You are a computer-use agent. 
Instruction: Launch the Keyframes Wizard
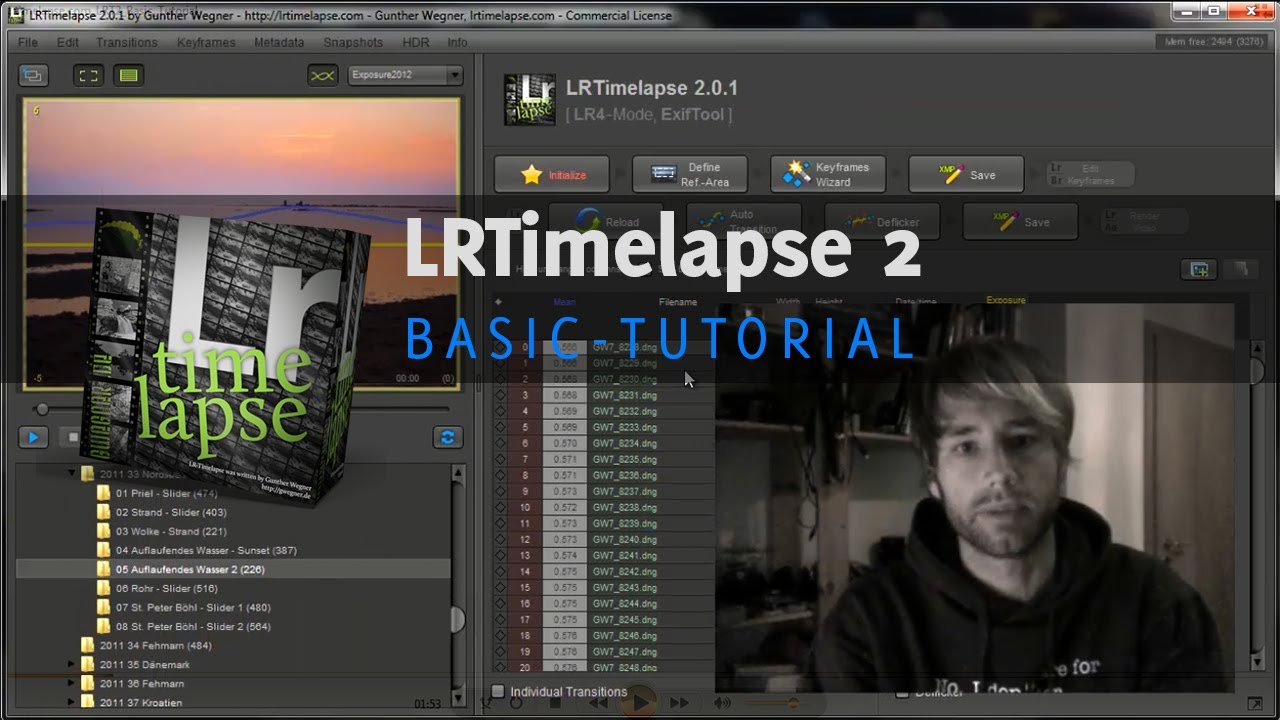pyautogui.click(x=828, y=175)
